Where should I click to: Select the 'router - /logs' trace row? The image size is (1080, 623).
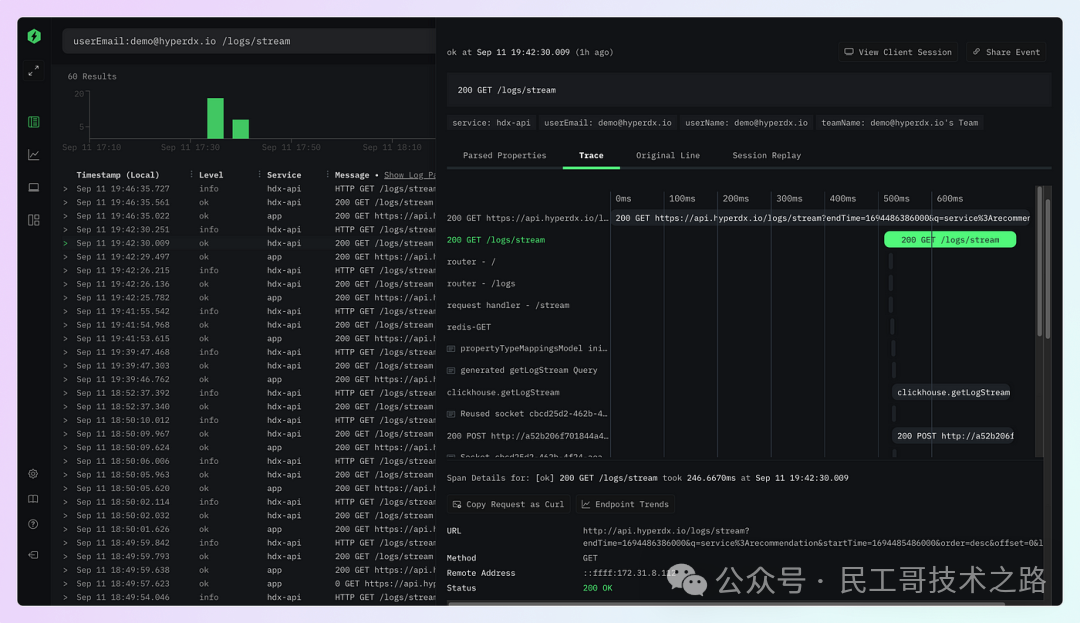tap(481, 284)
